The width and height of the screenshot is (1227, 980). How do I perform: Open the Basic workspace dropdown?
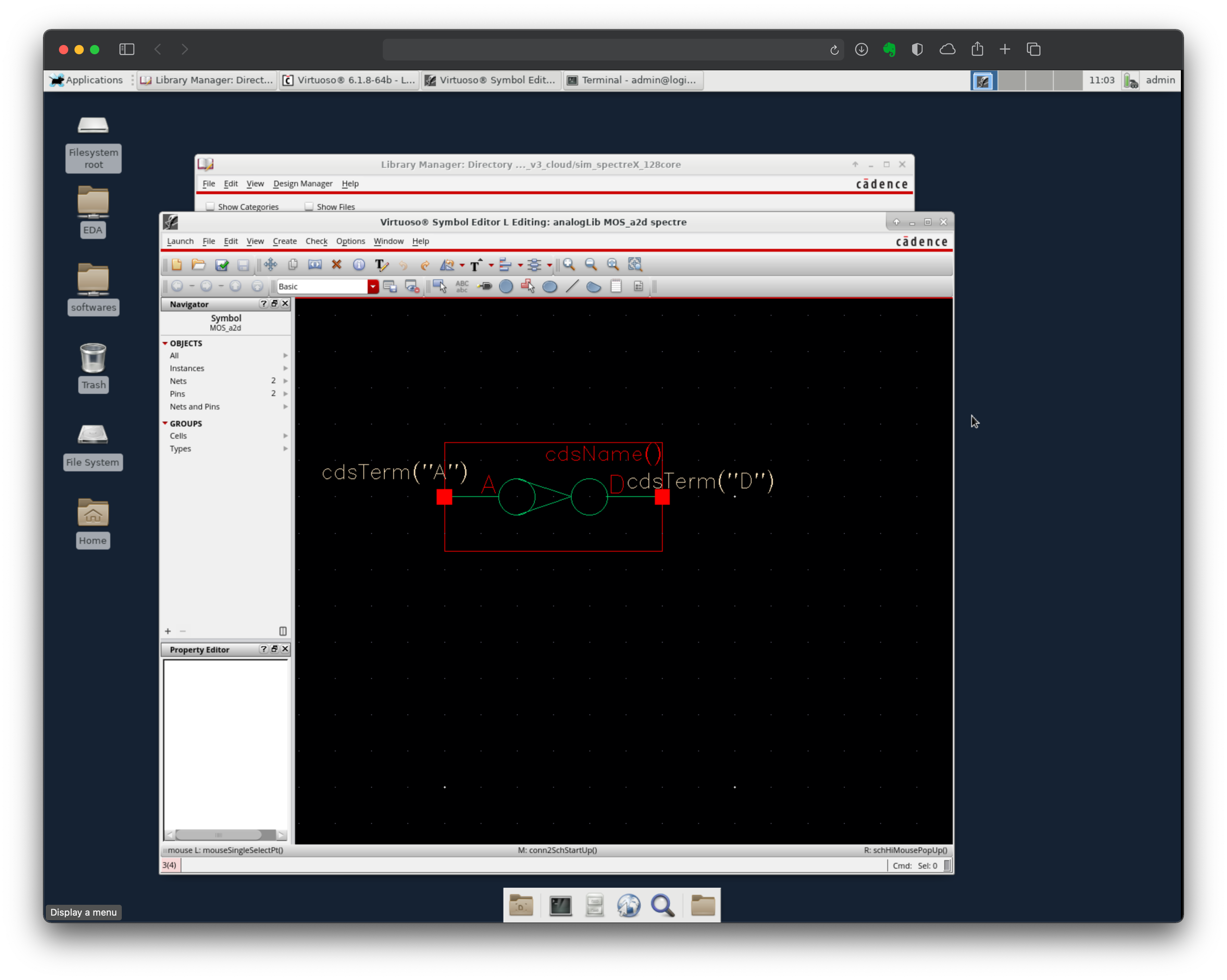point(373,286)
